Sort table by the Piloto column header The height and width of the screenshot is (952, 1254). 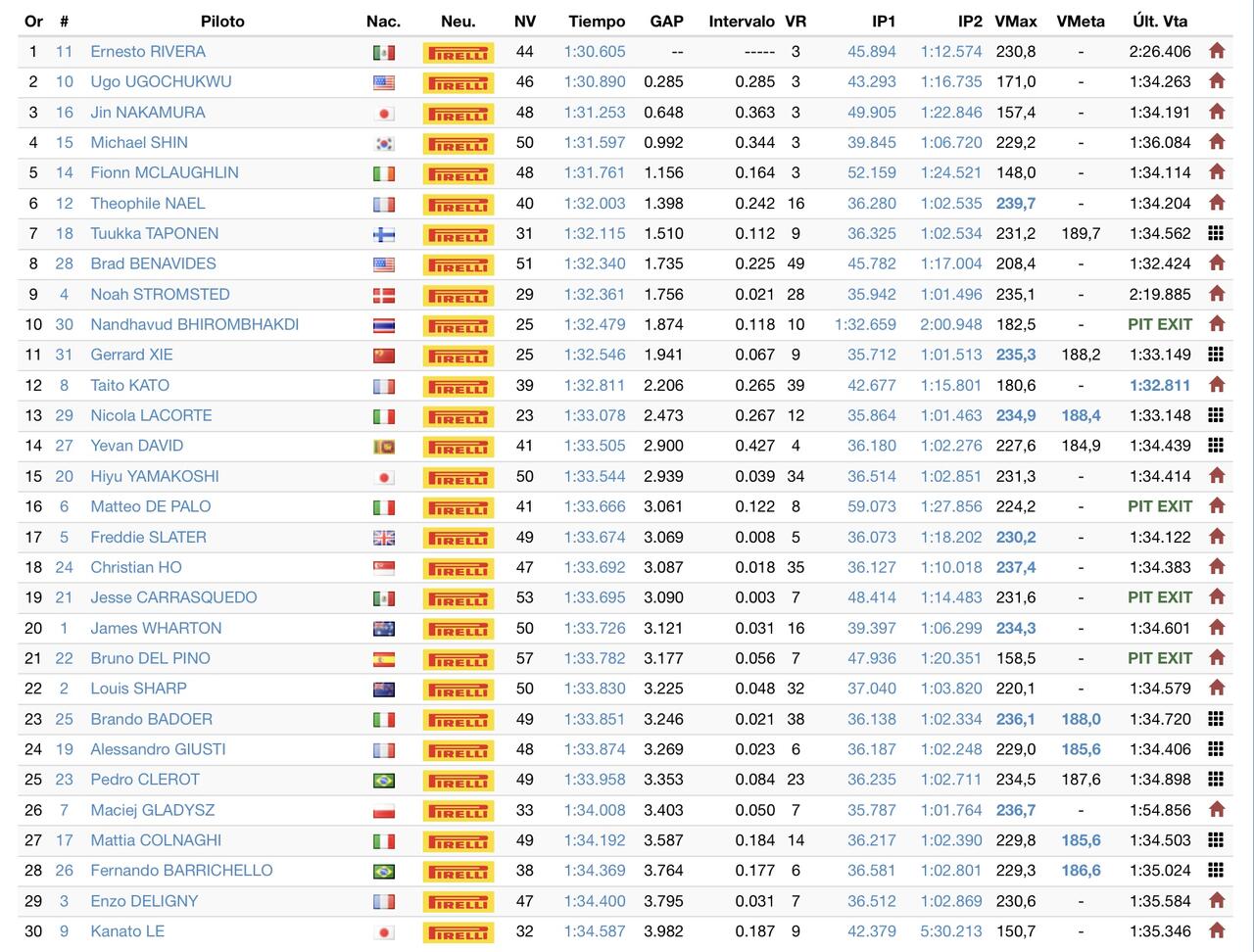222,21
